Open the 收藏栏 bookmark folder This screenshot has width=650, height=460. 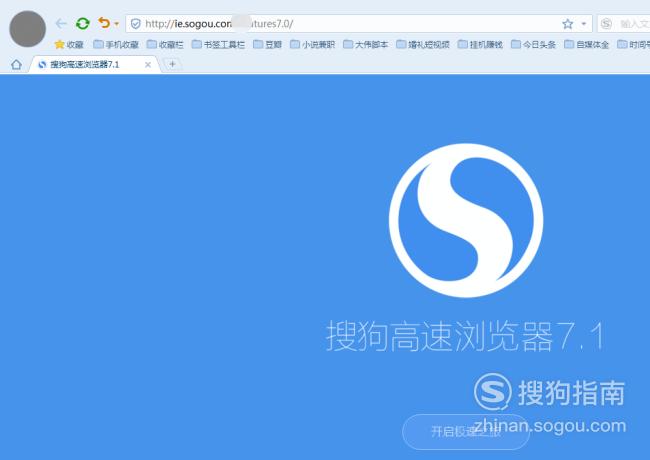(165, 44)
